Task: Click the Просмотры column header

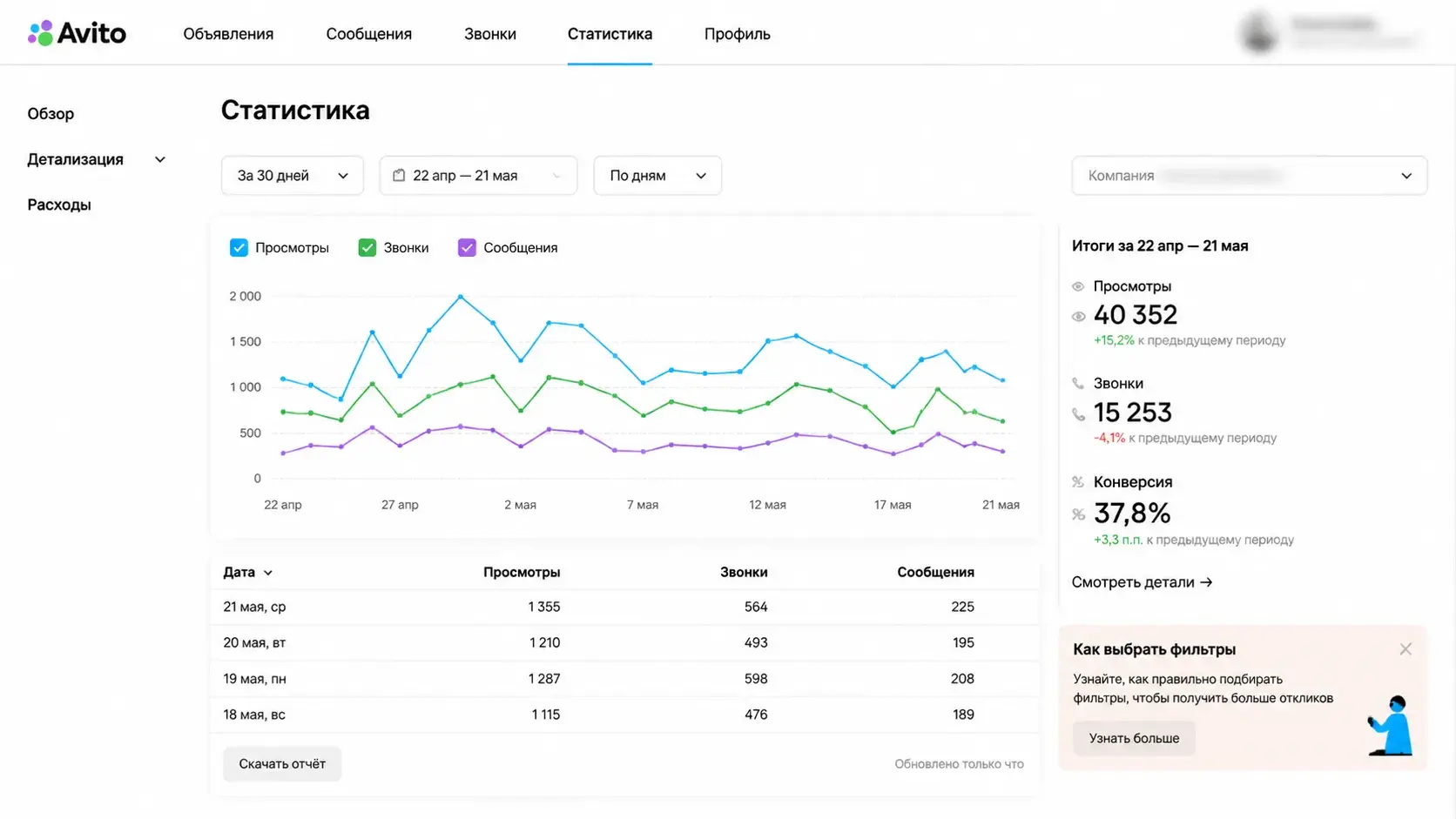Action: pos(522,572)
